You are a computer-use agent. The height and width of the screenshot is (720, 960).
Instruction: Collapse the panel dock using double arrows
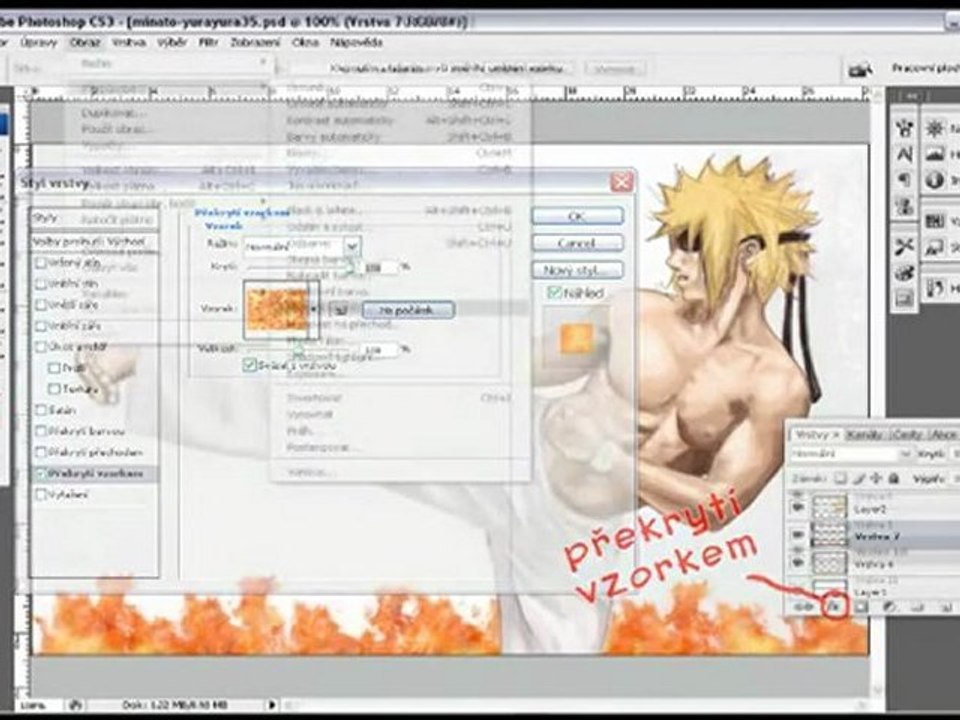[912, 96]
